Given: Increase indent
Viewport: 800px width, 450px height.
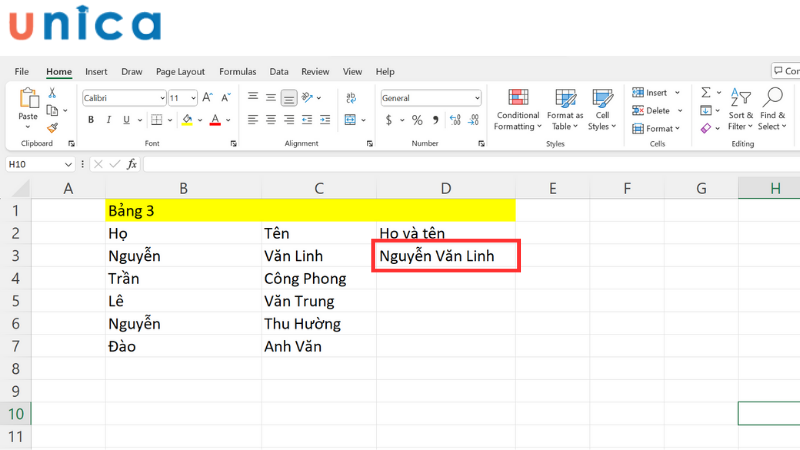Looking at the screenshot, I should point(325,120).
